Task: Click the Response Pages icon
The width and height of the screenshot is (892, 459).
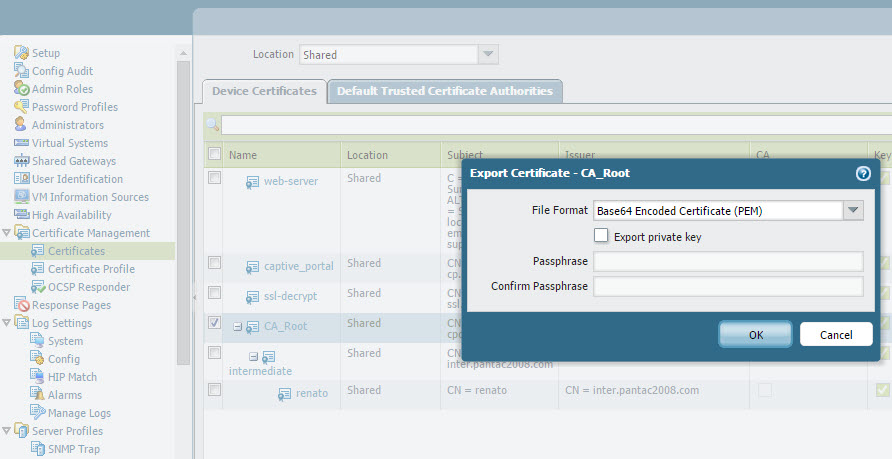Action: pyautogui.click(x=21, y=305)
